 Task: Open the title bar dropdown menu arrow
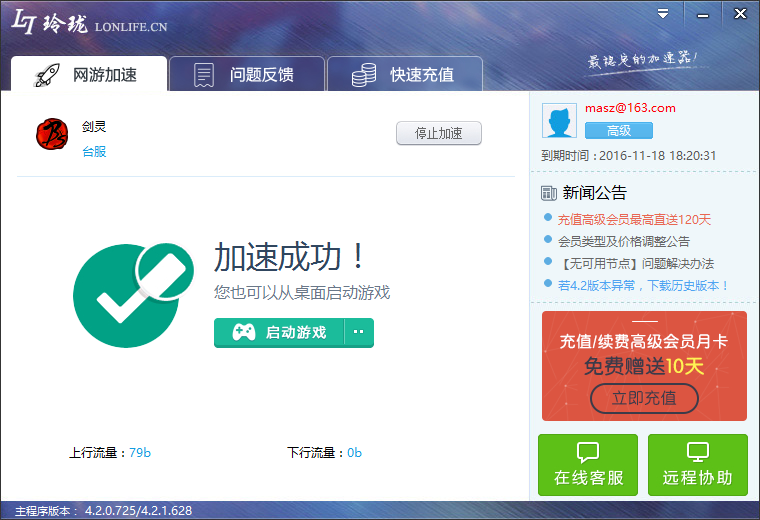663,14
